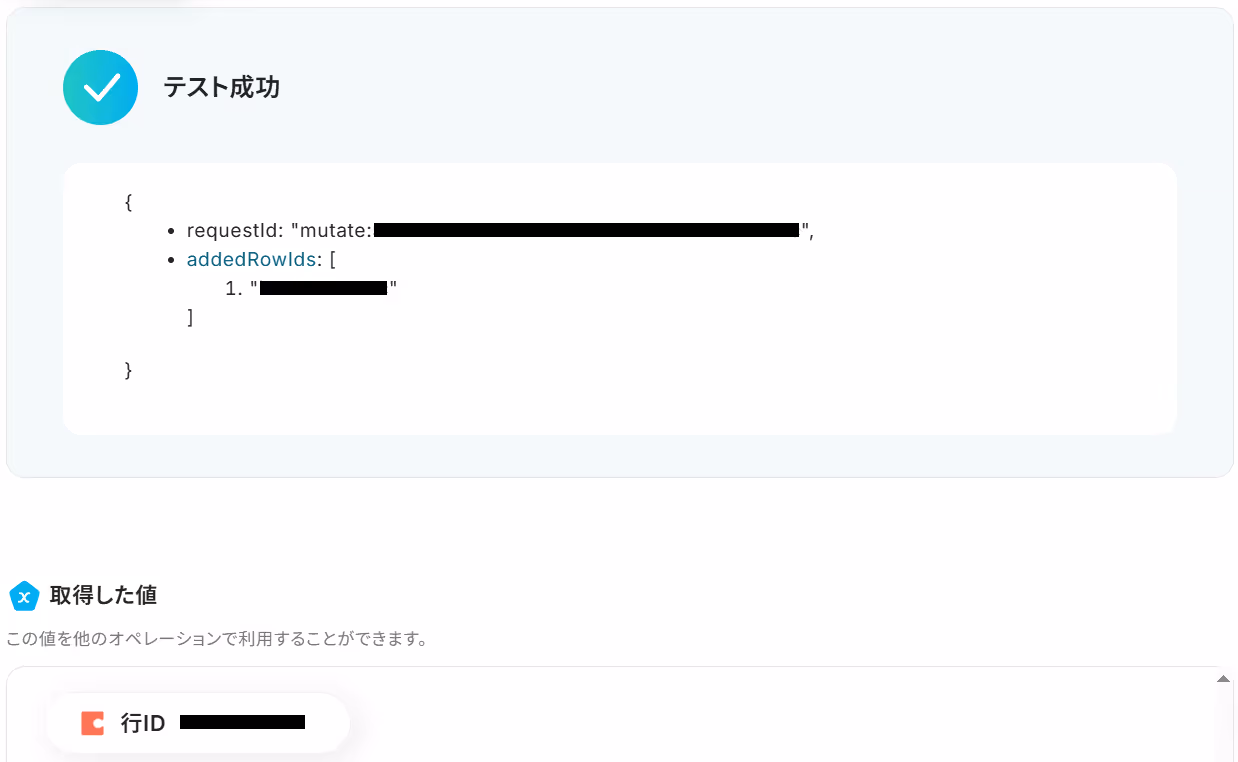Viewport: 1238px width, 762px height.
Task: Click the 取得した値 section heading
Action: pyautogui.click(x=103, y=596)
